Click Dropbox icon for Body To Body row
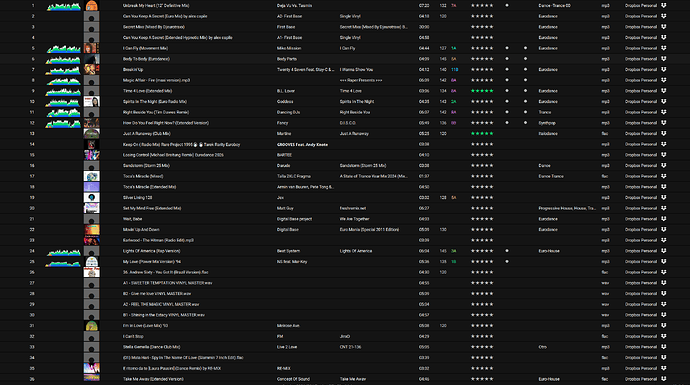 664,59
